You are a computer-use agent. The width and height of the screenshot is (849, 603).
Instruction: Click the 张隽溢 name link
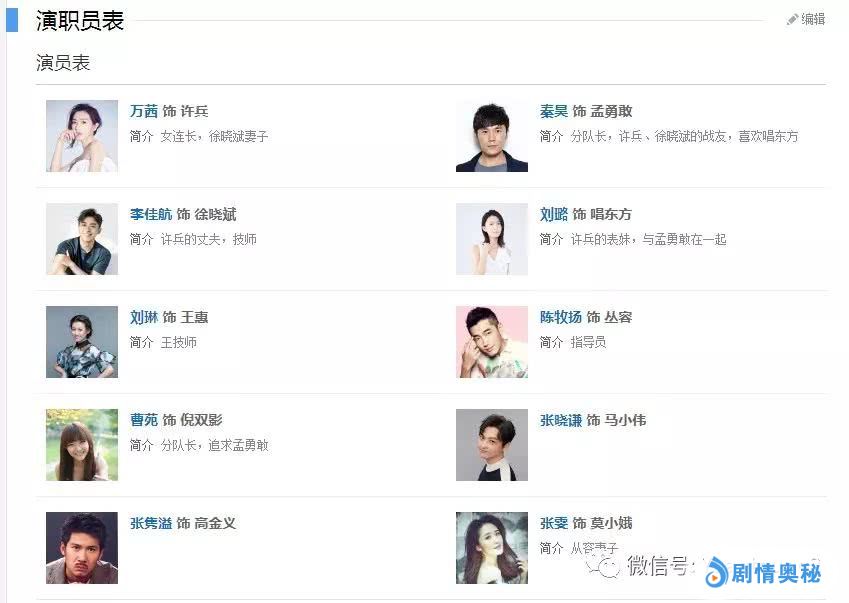pos(151,523)
